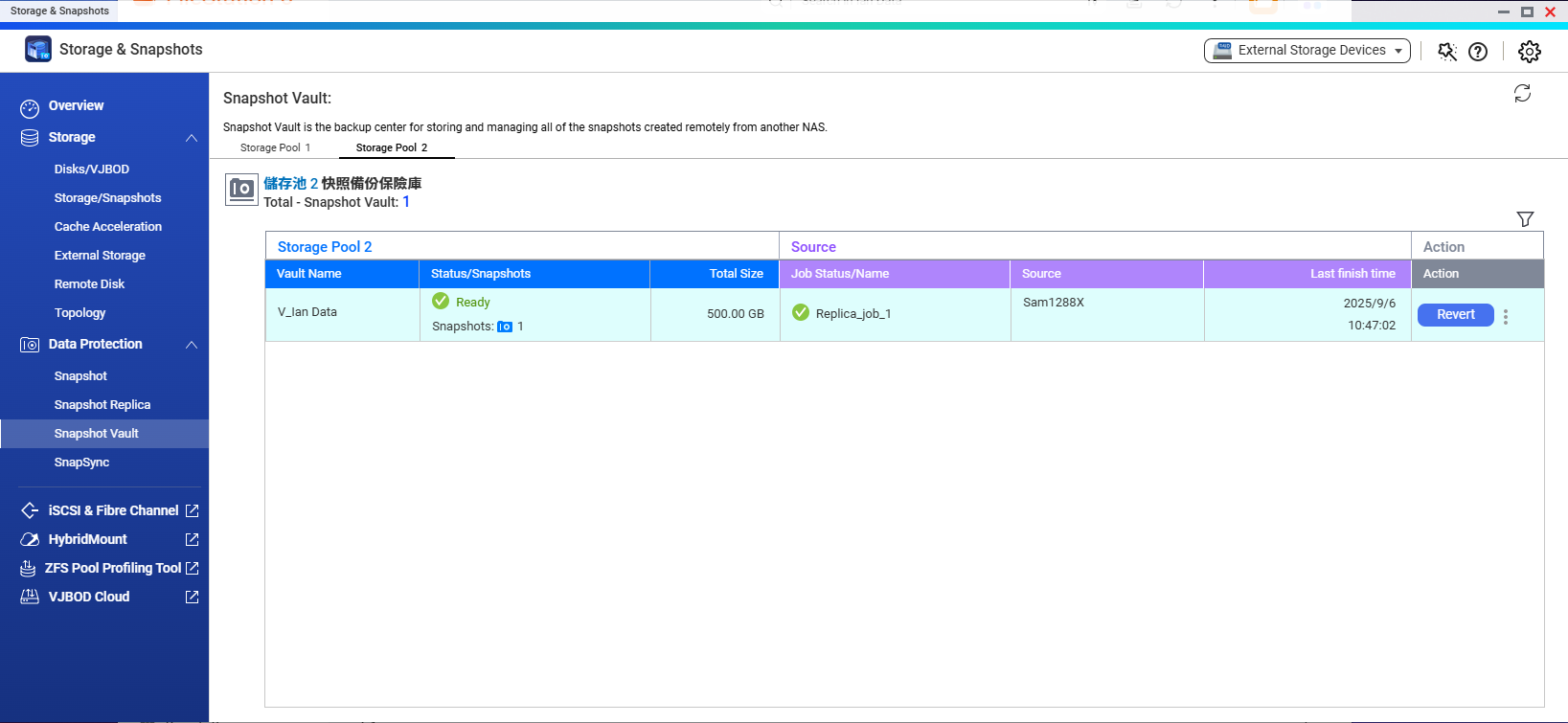Open External Storage Devices dropdown
The image size is (1568, 723).
point(1307,50)
